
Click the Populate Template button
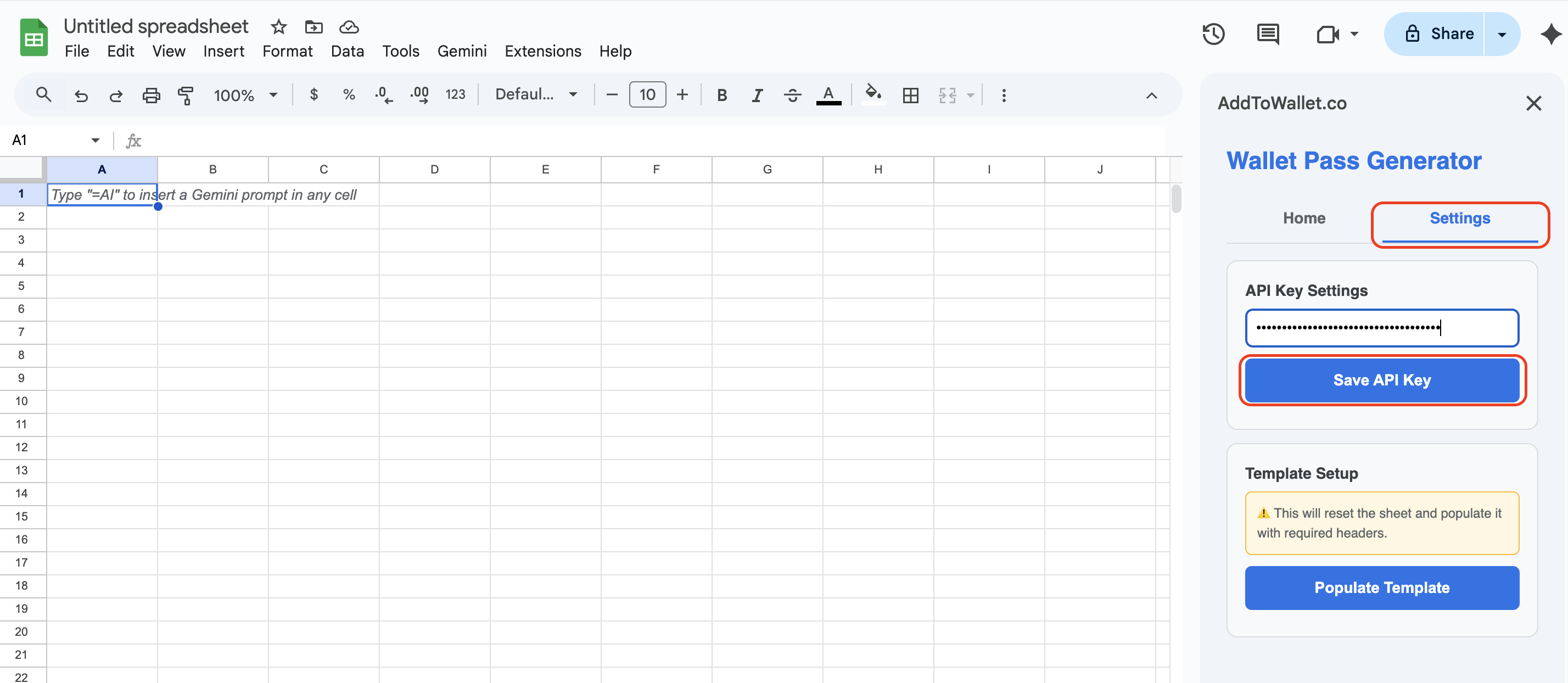[x=1382, y=587]
